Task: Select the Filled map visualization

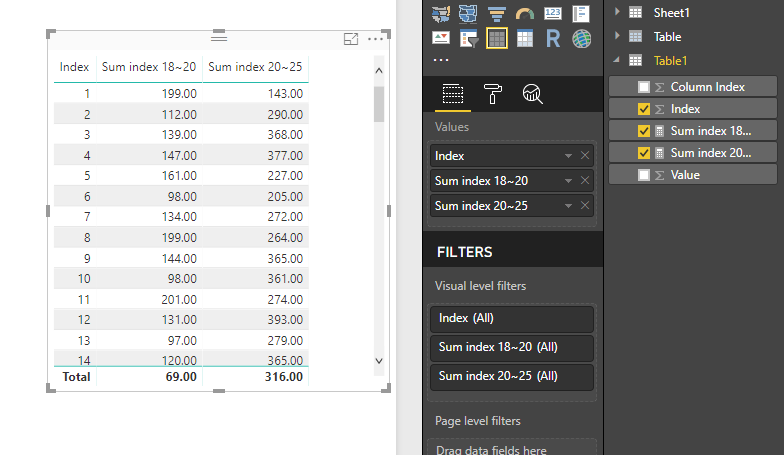Action: tap(440, 14)
